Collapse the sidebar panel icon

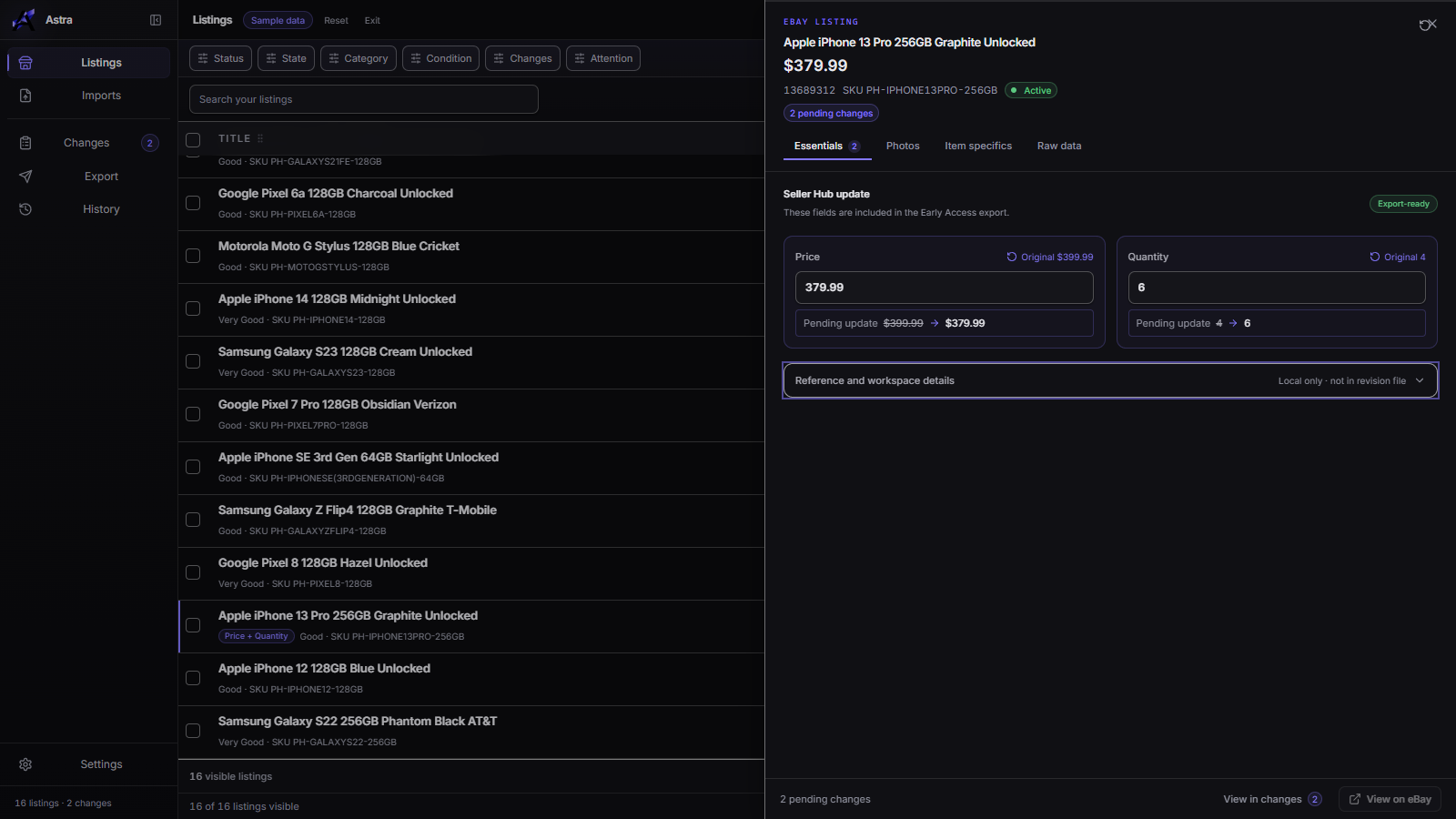pyautogui.click(x=156, y=20)
